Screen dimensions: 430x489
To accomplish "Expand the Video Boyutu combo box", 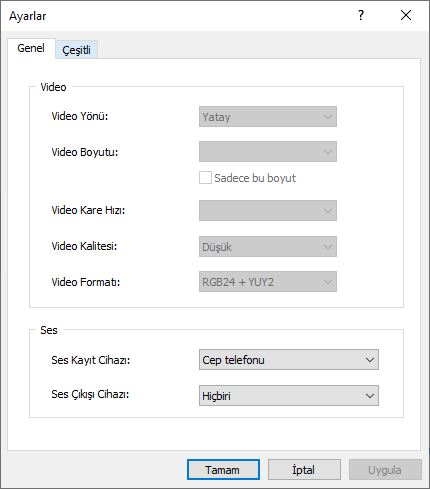I will click(268, 152).
